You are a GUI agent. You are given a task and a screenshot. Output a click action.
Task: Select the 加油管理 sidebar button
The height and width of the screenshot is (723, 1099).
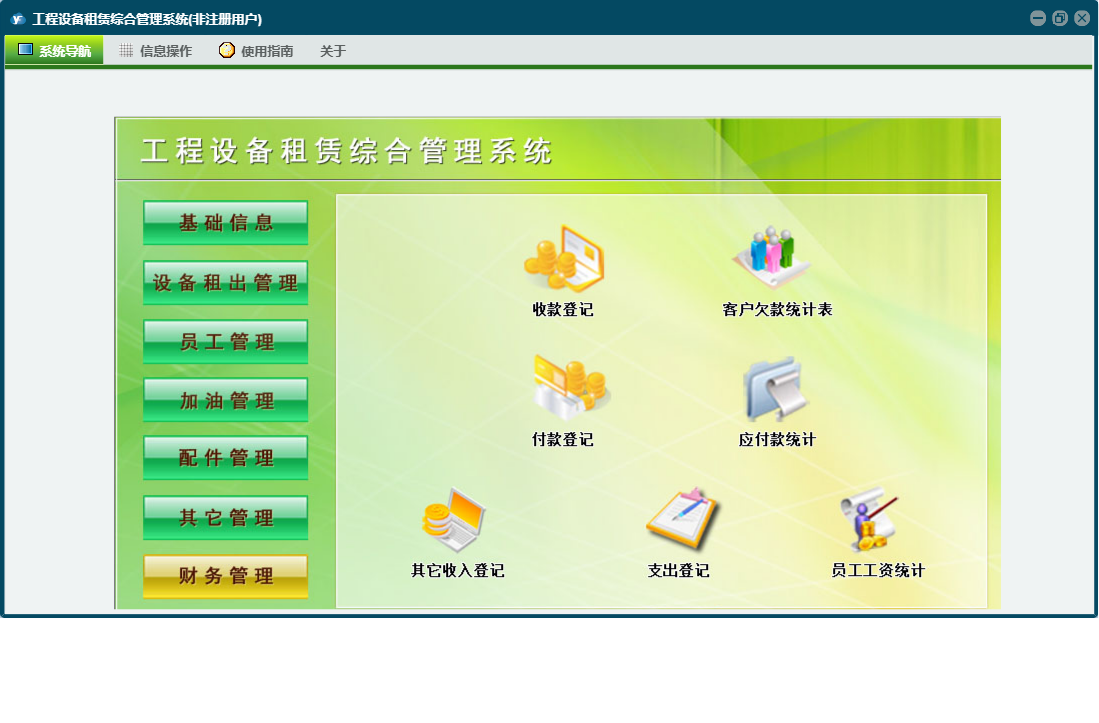[226, 400]
